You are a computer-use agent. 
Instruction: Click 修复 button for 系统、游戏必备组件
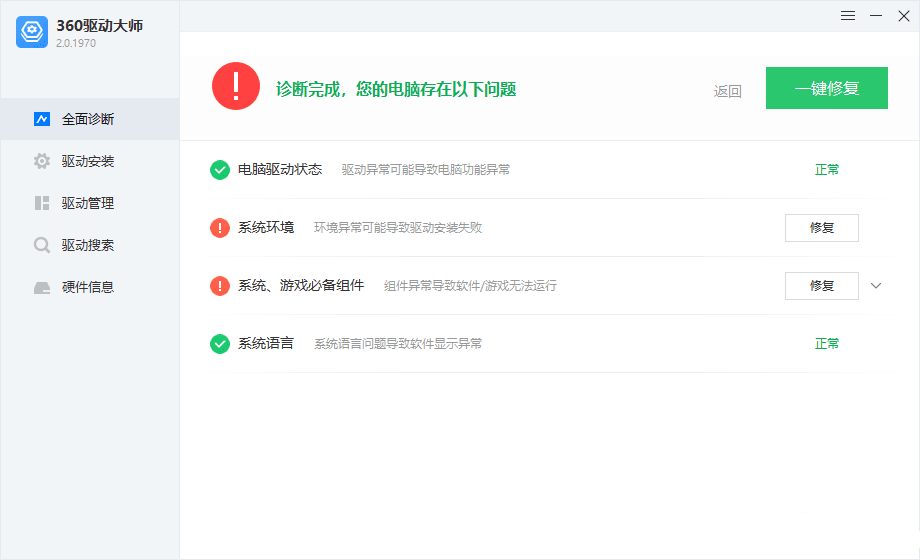(822, 286)
